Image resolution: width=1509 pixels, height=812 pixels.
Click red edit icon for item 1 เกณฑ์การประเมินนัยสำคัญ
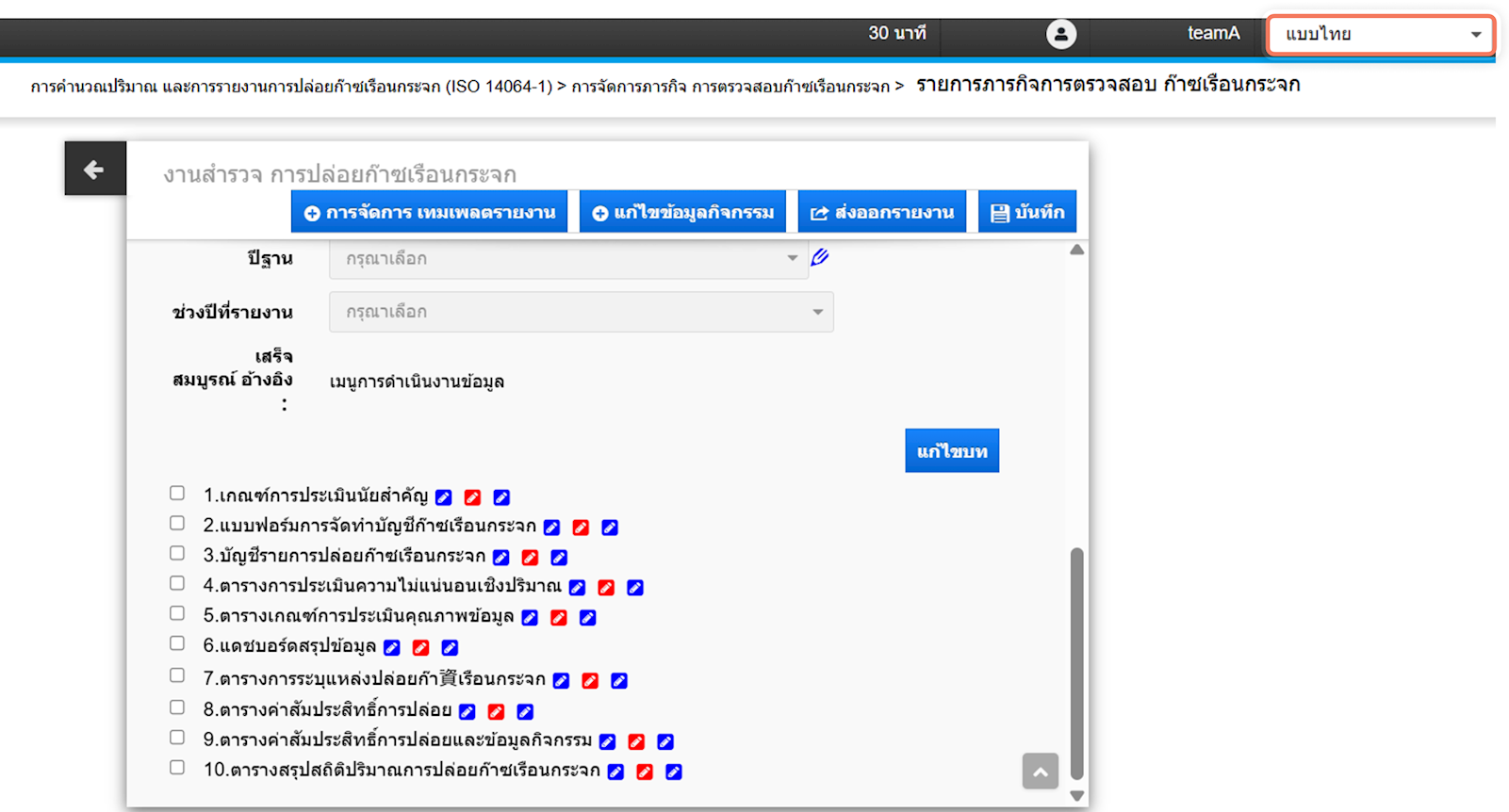tap(472, 497)
